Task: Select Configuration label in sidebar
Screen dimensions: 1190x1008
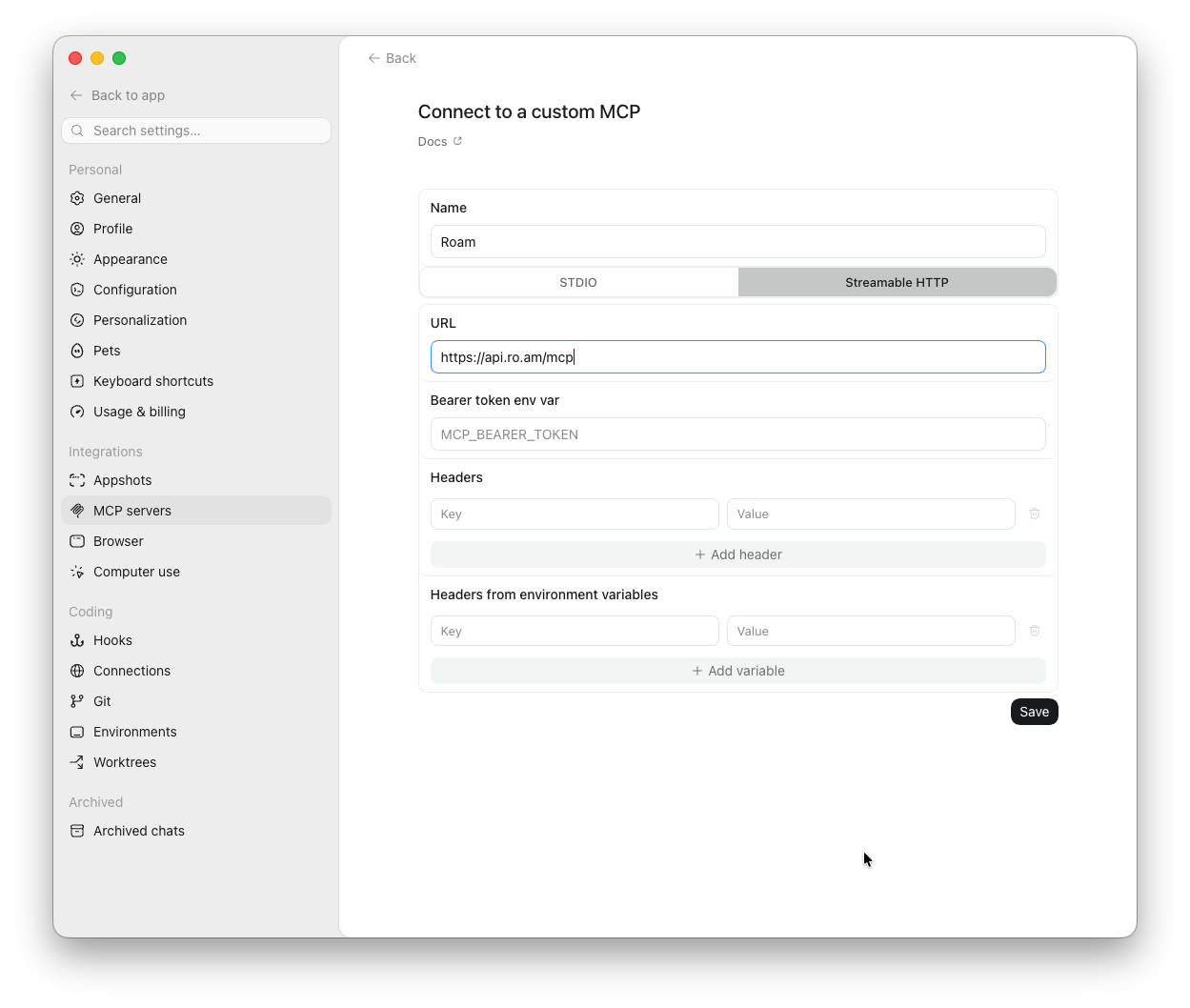Action: [x=135, y=290]
